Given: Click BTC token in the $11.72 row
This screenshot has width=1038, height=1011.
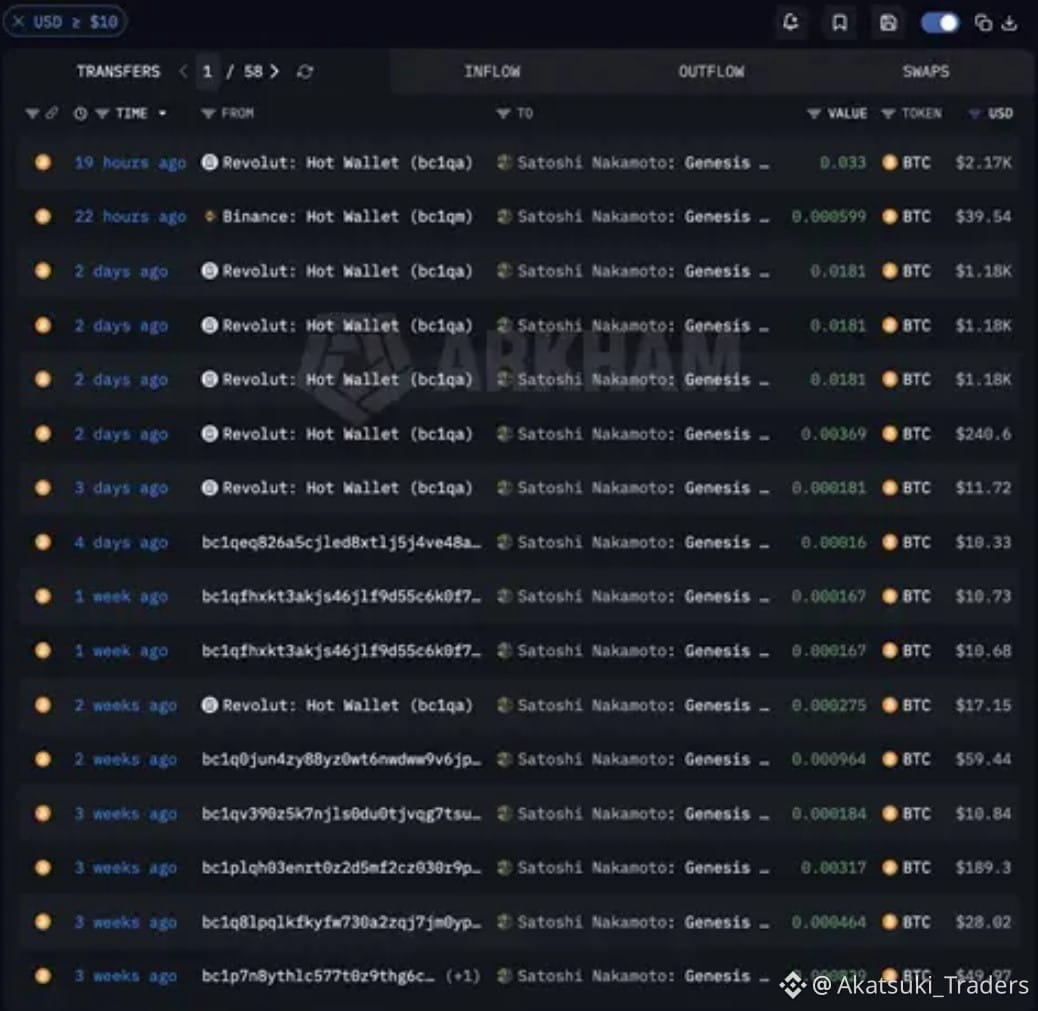Looking at the screenshot, I should [906, 488].
